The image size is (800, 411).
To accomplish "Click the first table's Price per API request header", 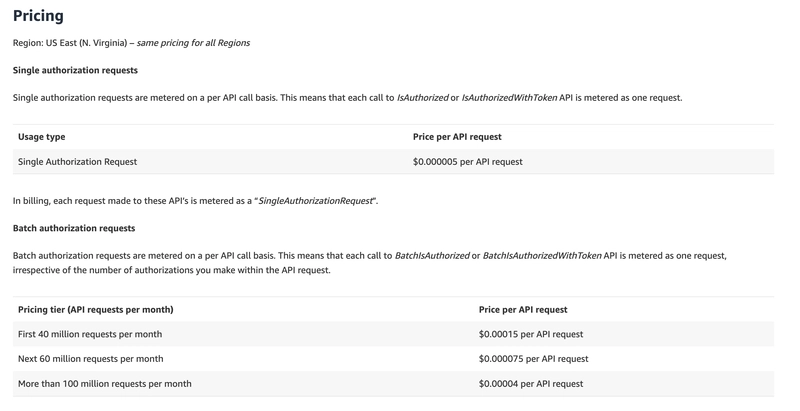I will click(457, 137).
